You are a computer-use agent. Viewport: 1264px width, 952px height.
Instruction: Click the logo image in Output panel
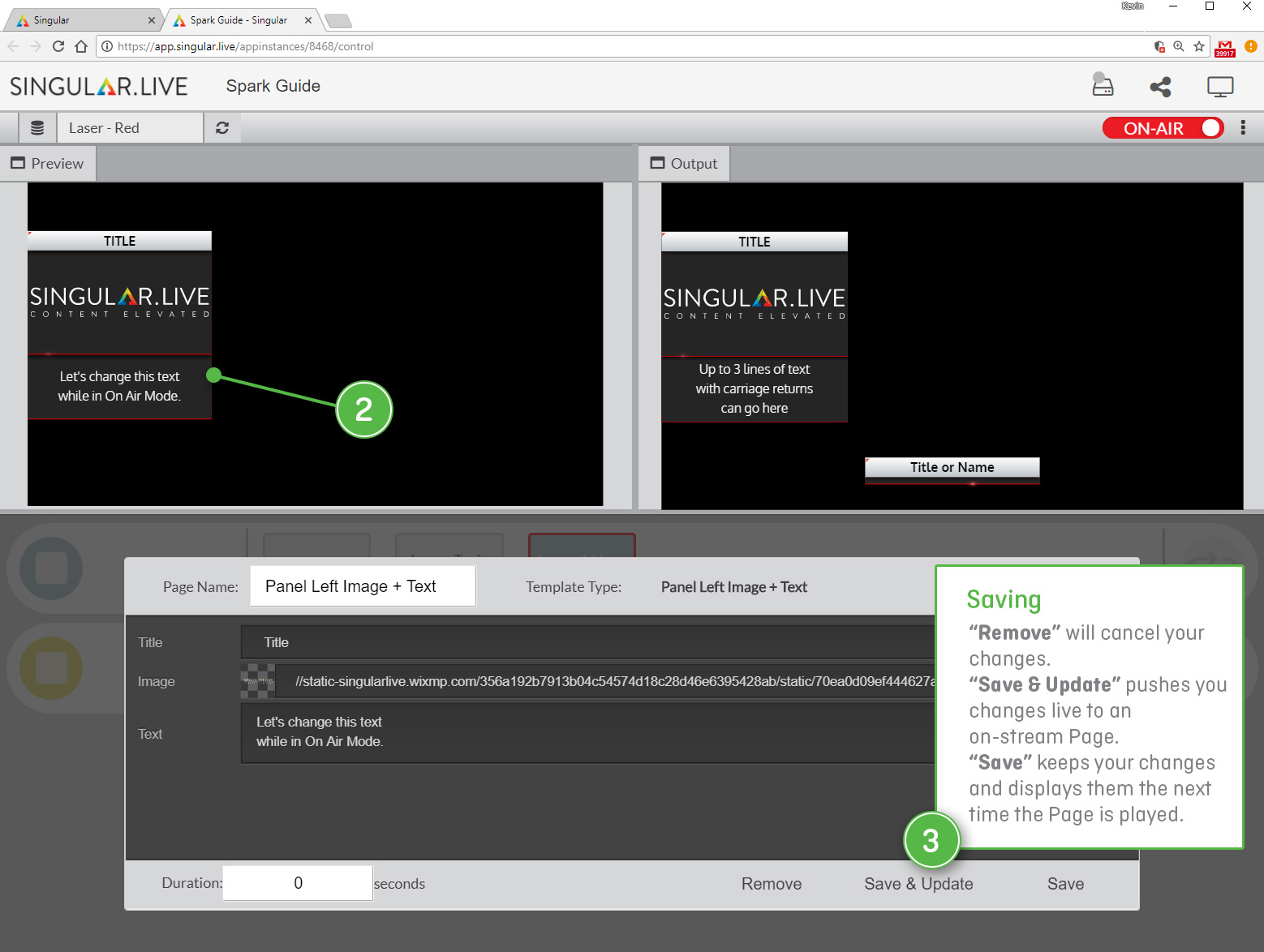pyautogui.click(x=755, y=304)
